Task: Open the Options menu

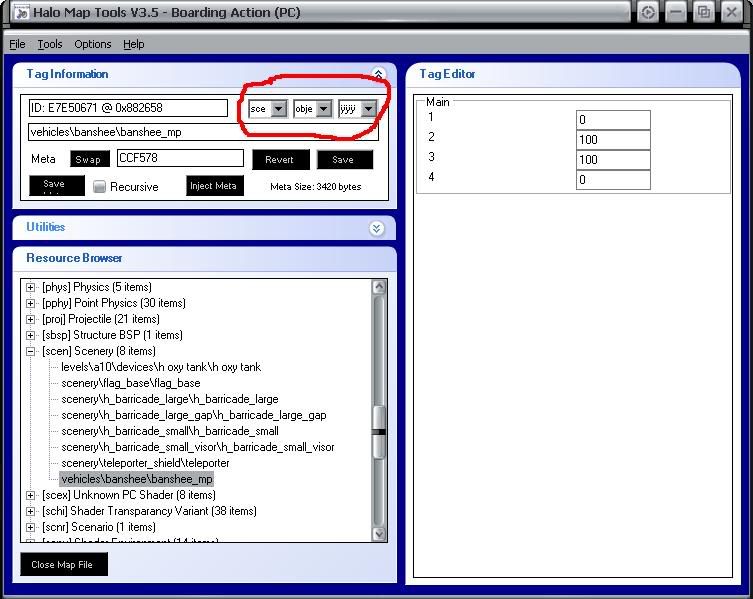Action: pyautogui.click(x=93, y=44)
